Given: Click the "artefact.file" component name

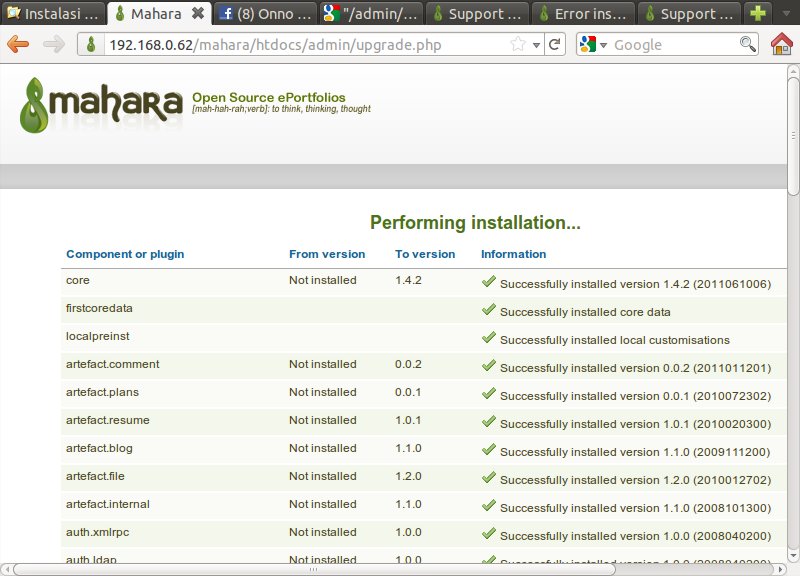Looking at the screenshot, I should click(x=95, y=477).
